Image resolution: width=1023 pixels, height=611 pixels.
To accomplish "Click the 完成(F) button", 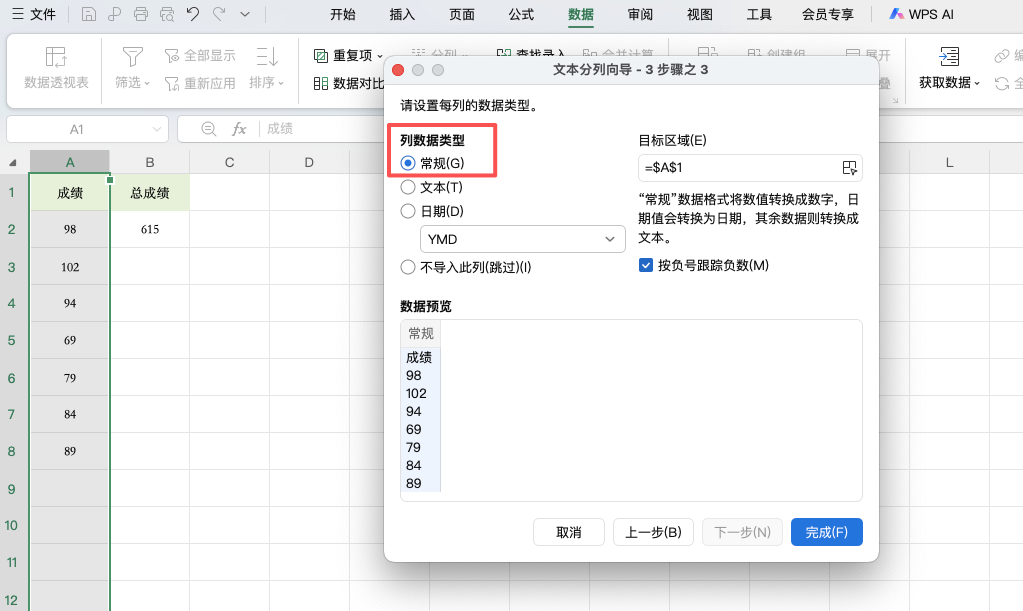I will [827, 532].
